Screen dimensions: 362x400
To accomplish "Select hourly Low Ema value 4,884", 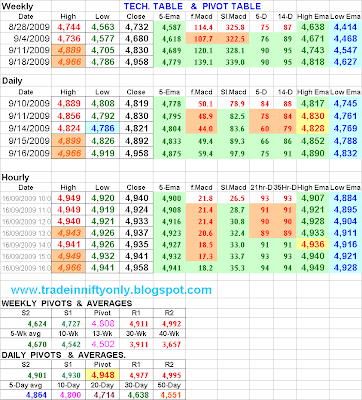I will [345, 198].
